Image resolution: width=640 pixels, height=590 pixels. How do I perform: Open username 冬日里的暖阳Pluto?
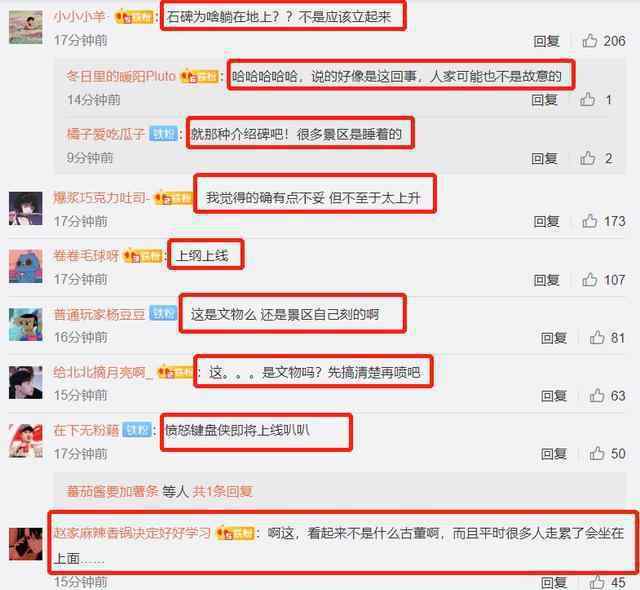click(x=121, y=76)
